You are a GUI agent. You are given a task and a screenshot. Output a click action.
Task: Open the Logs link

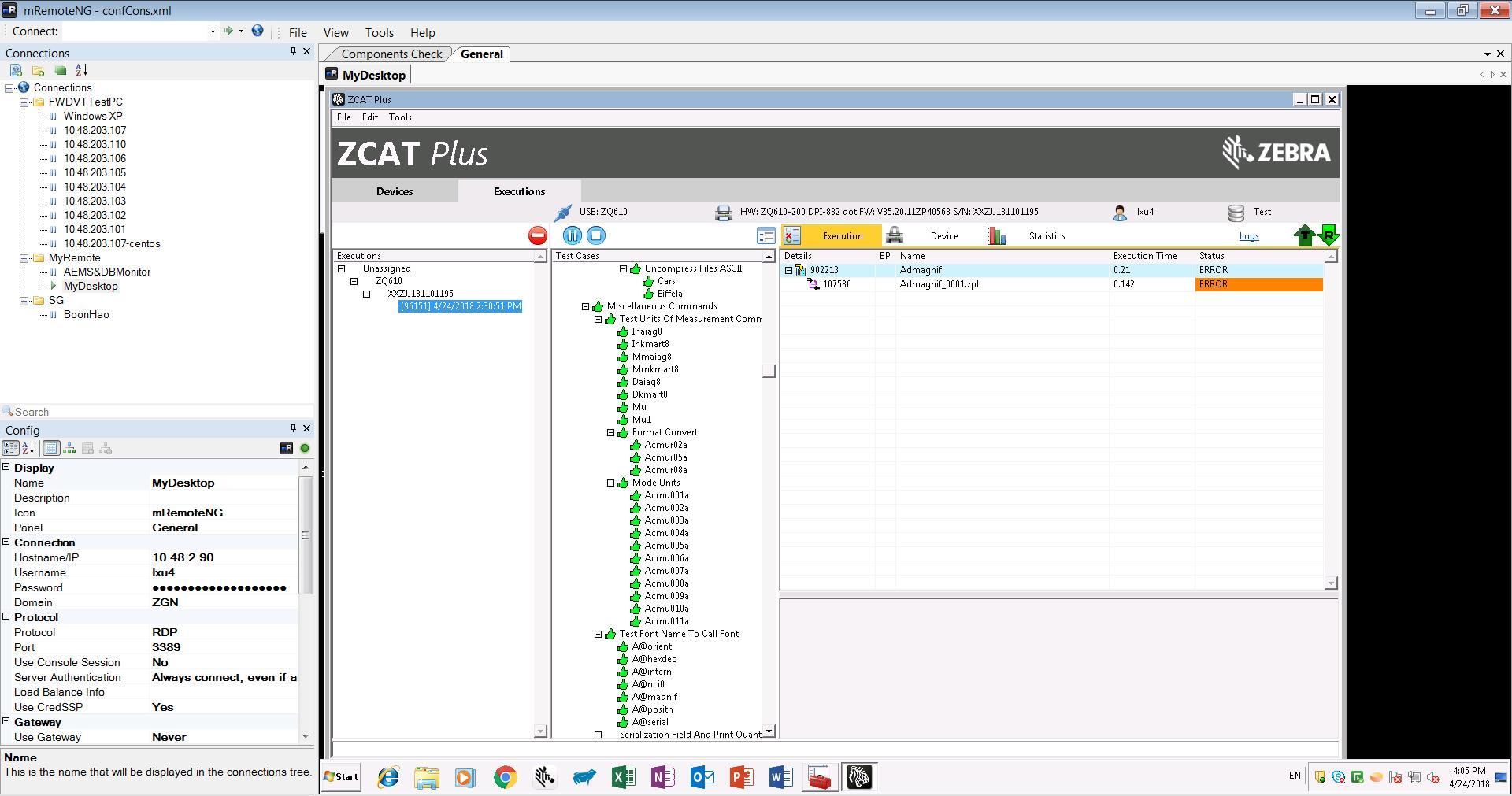[1249, 236]
